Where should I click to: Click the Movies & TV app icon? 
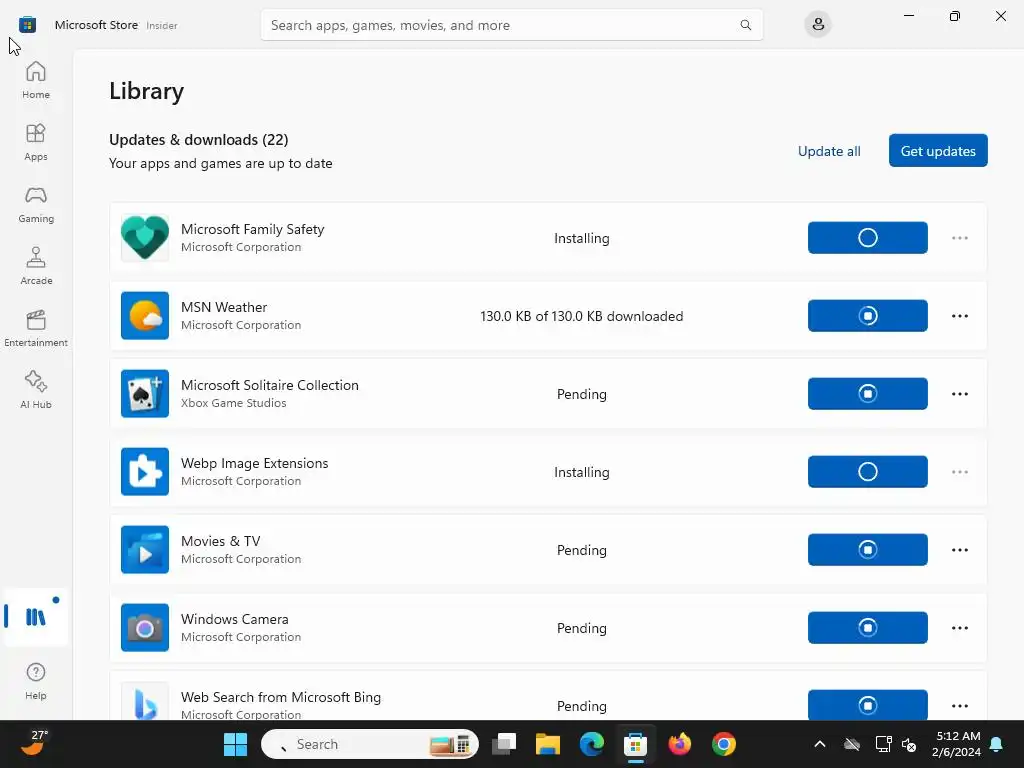tap(145, 549)
